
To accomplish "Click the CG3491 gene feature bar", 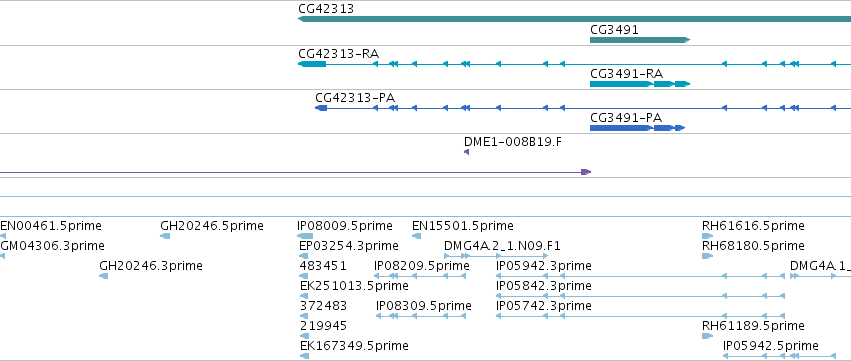I will pos(640,40).
